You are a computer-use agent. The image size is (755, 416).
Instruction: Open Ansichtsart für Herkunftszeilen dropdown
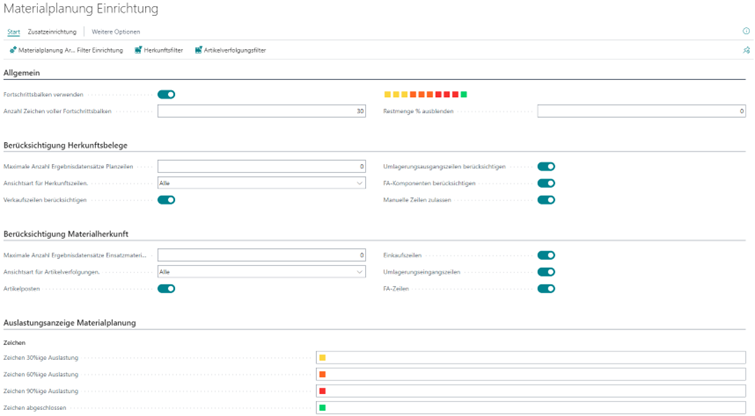(x=262, y=183)
